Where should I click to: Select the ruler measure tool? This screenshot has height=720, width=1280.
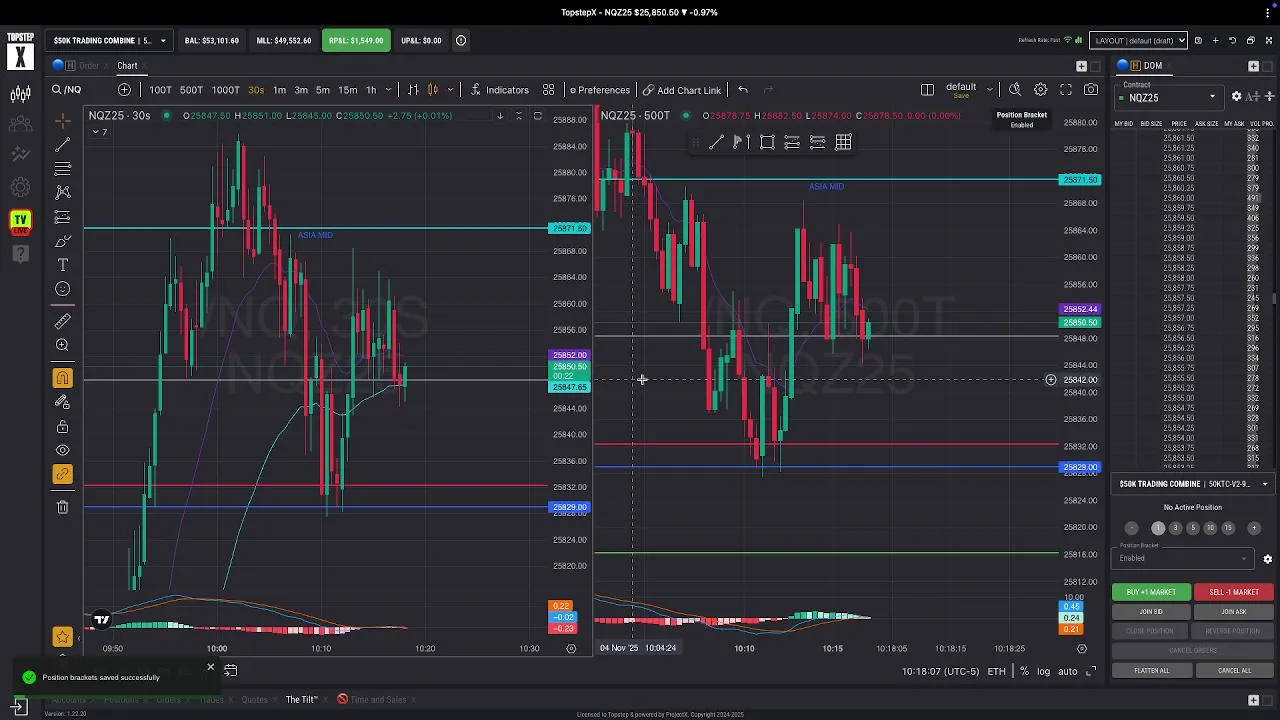63,321
